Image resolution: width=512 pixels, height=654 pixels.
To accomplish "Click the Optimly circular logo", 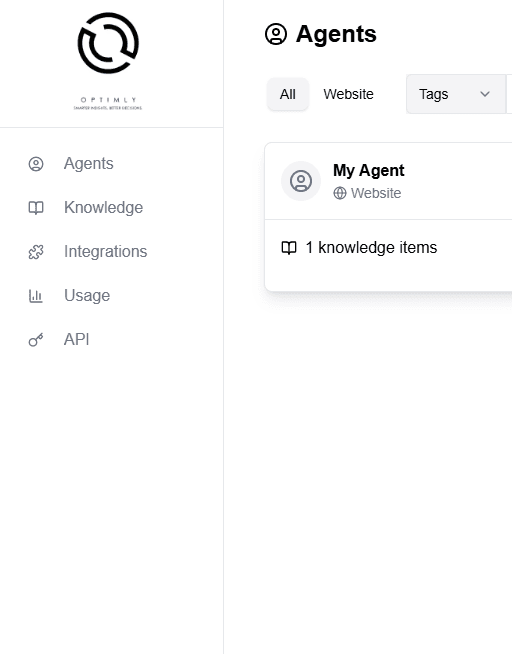I will click(108, 43).
